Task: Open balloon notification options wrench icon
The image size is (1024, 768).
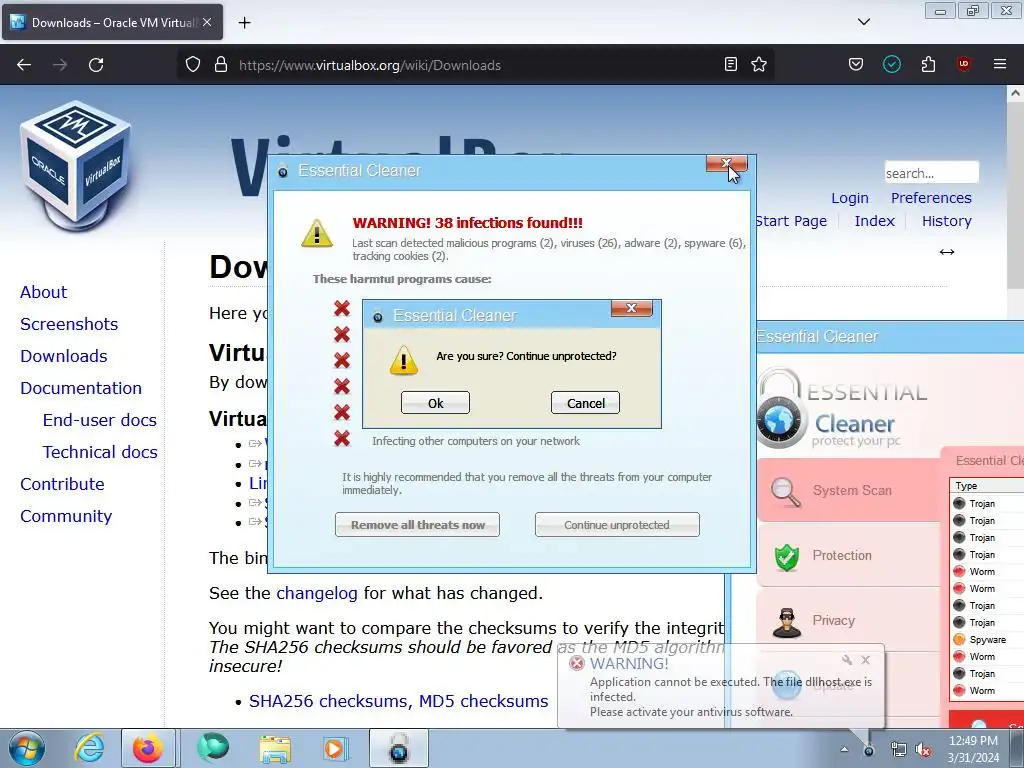Action: (847, 660)
